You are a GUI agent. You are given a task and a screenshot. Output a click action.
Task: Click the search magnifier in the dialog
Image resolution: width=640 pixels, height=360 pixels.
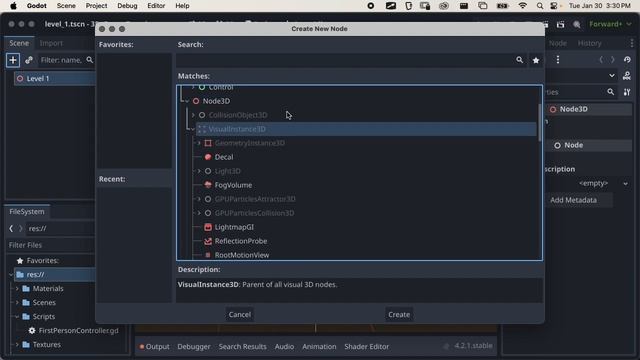click(x=519, y=60)
